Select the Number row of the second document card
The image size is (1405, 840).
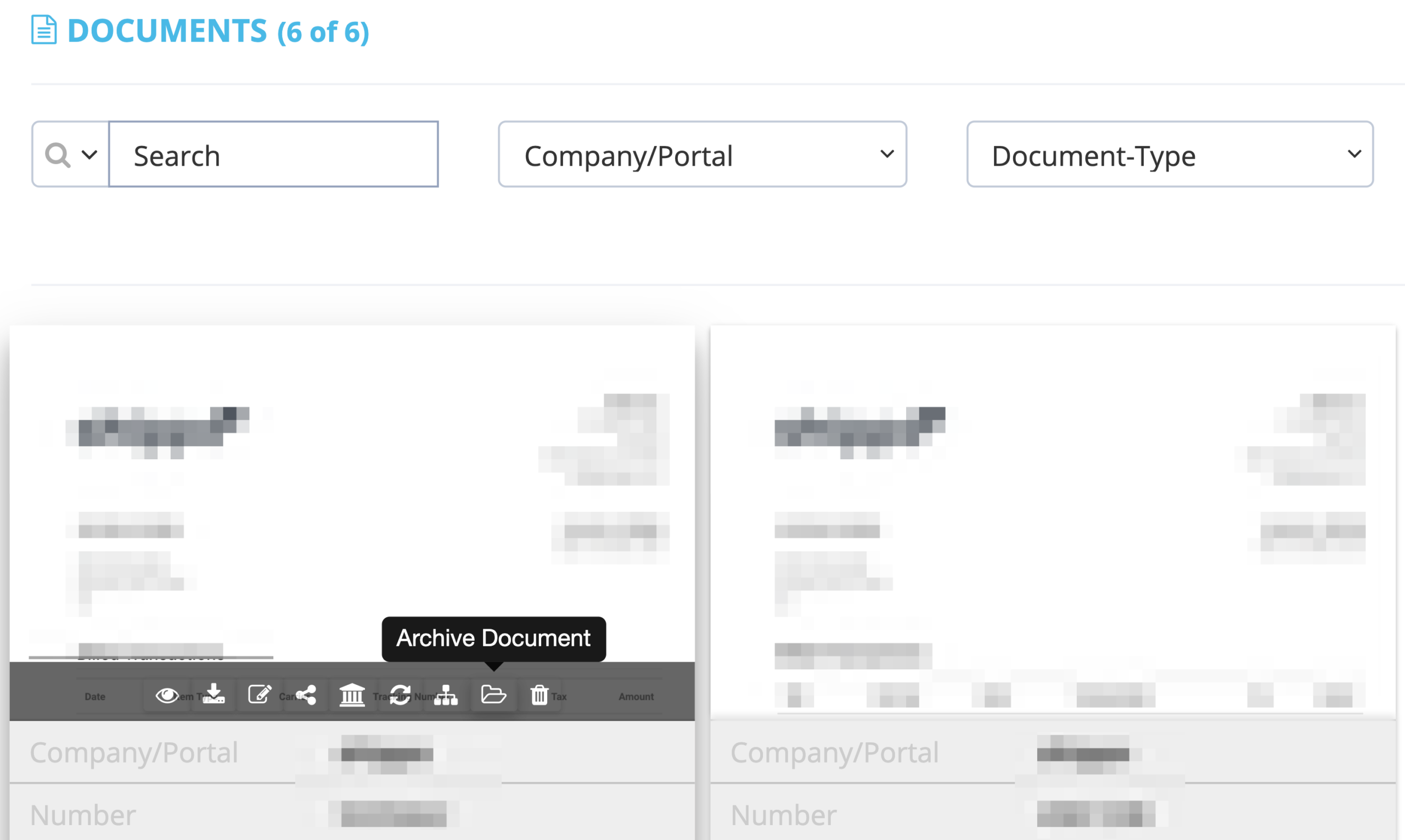tap(1053, 812)
